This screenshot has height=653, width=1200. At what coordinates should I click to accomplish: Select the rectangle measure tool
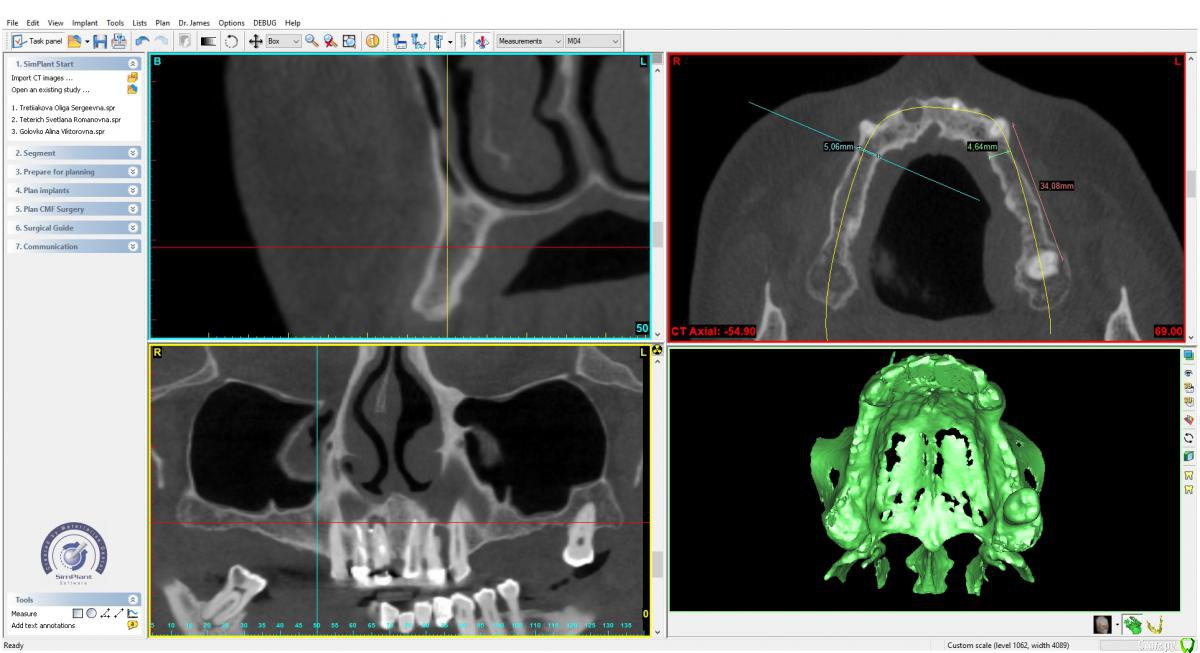78,613
